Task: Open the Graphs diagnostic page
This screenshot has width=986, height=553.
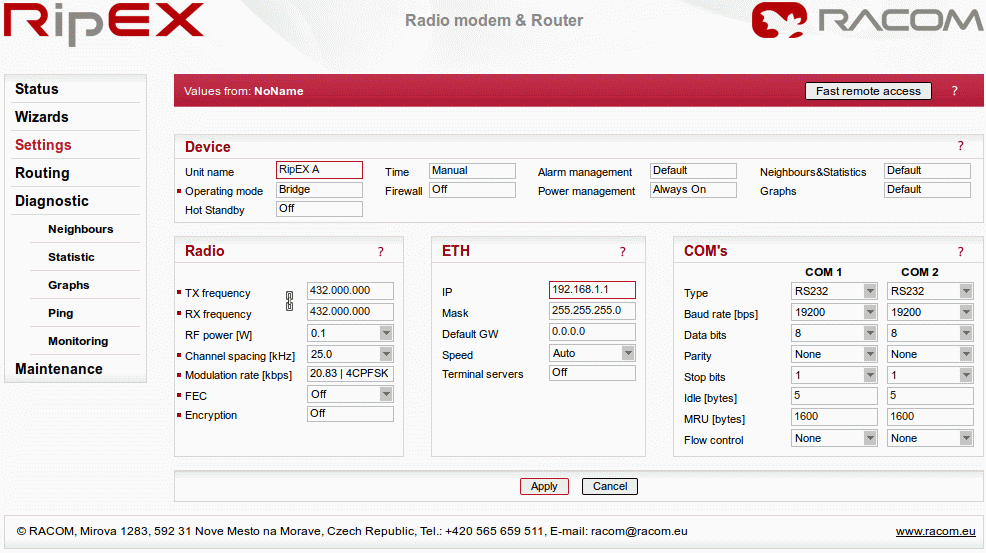Action: (69, 285)
